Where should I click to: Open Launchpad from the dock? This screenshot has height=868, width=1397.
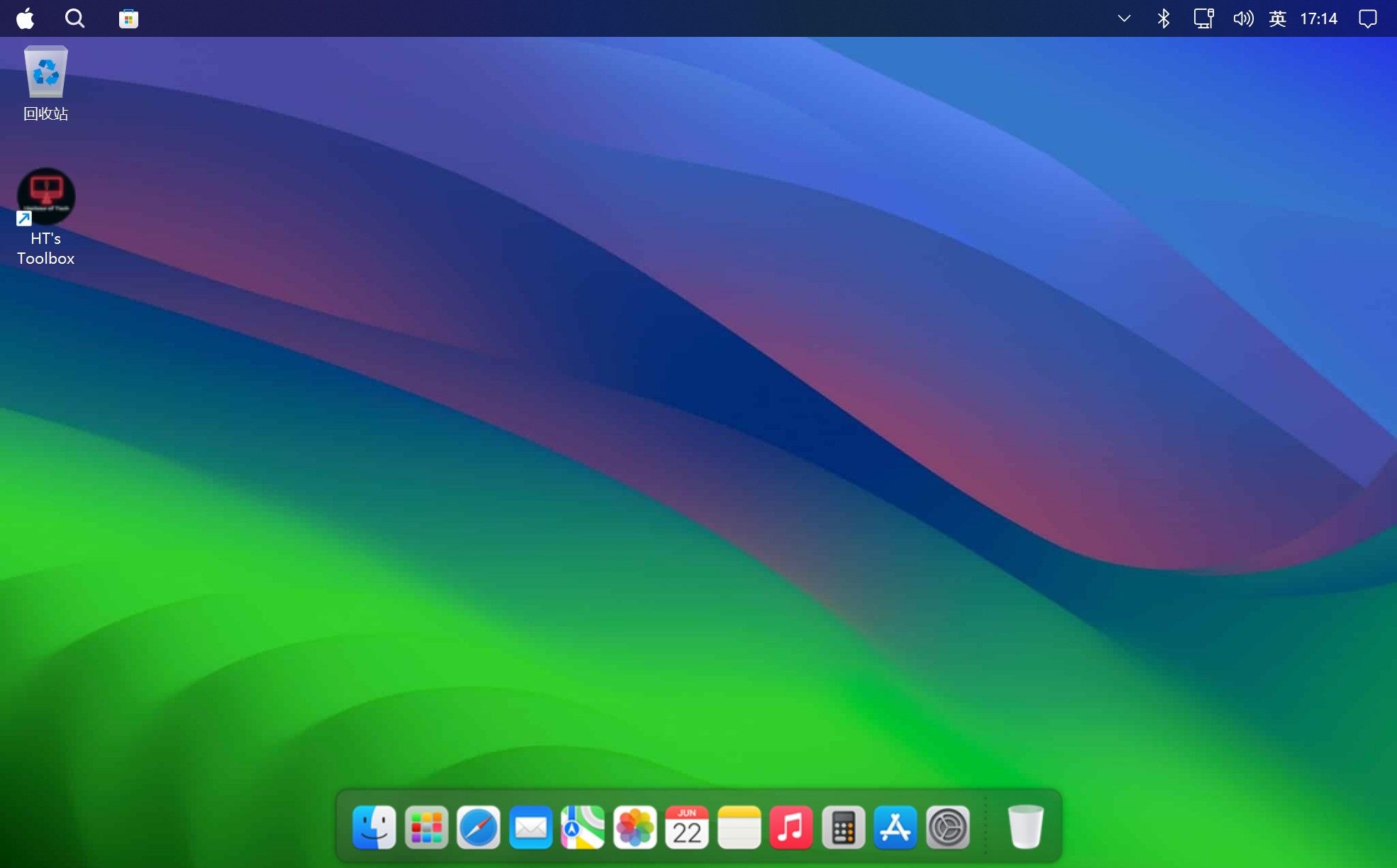[x=426, y=827]
